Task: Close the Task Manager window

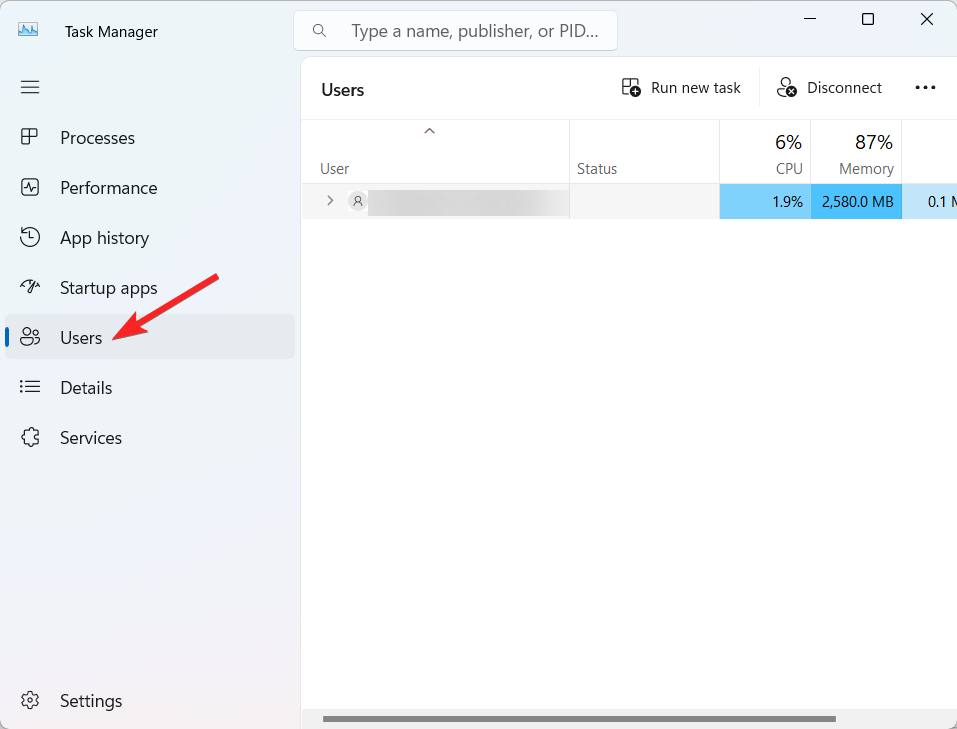Action: coord(926,19)
